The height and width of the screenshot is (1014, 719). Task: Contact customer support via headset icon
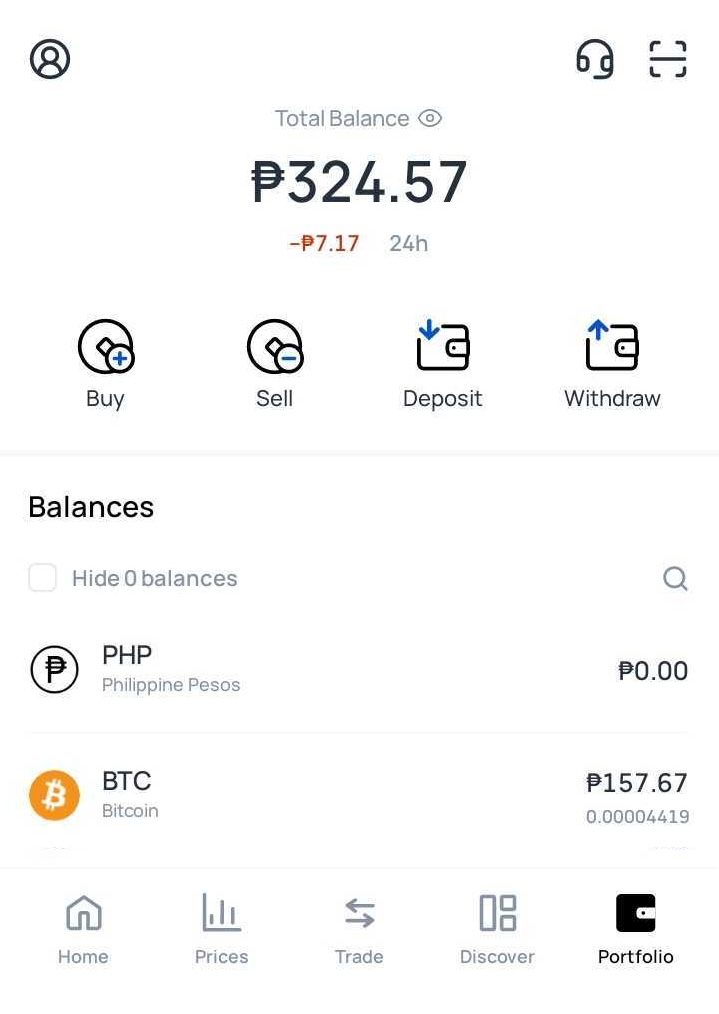595,60
